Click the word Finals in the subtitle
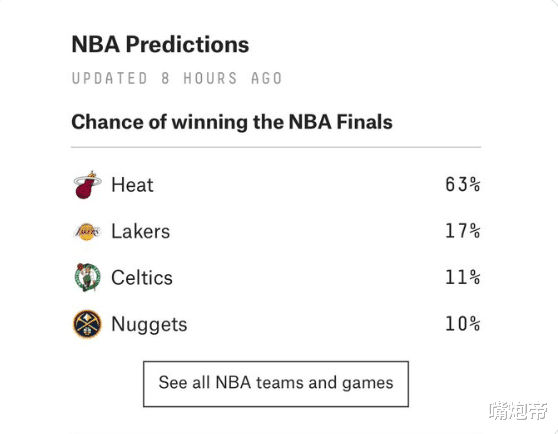Screen dimensions: 558x434 (x=364, y=122)
